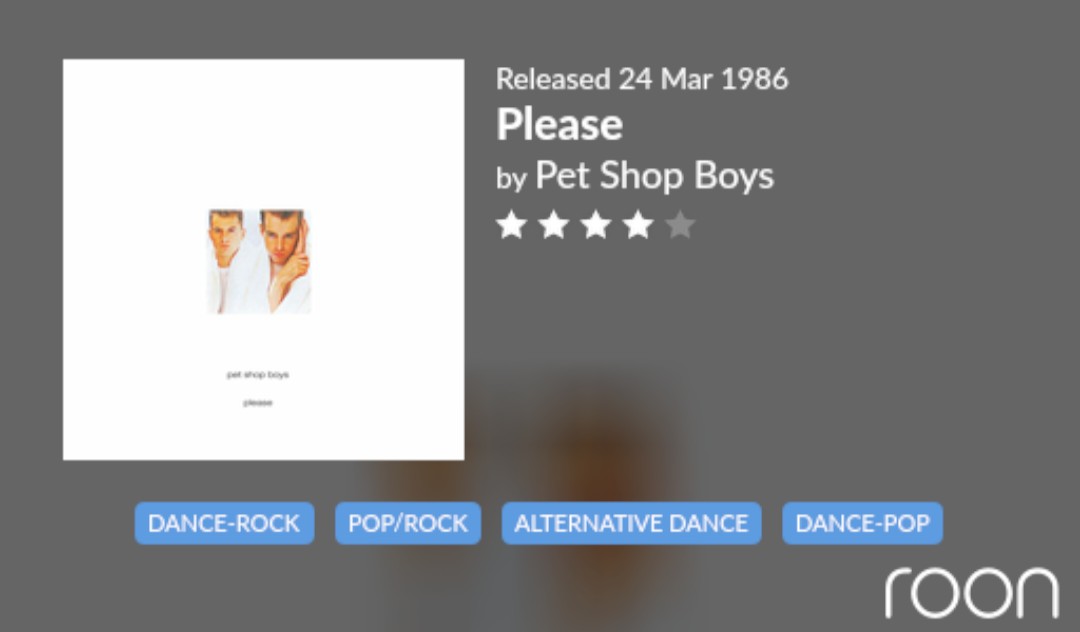Choose the DANCE-POP genre tag
Viewport: 1080px width, 632px height.
tap(862, 523)
